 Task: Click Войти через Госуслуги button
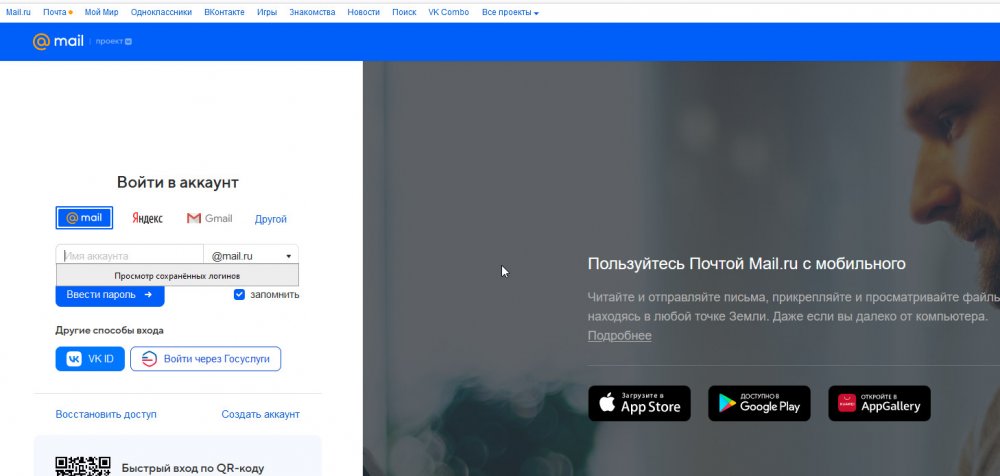205,359
